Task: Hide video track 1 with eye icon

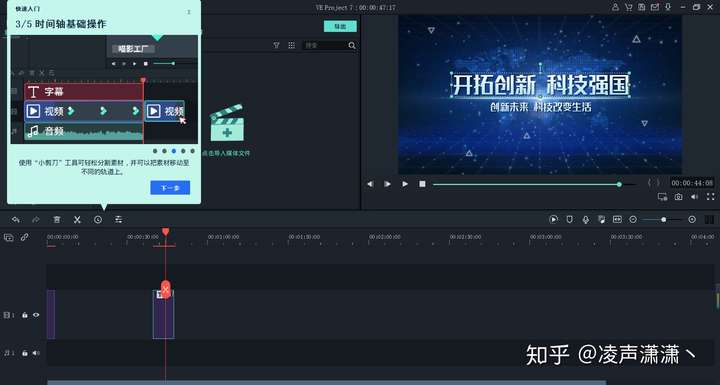Action: [x=36, y=315]
